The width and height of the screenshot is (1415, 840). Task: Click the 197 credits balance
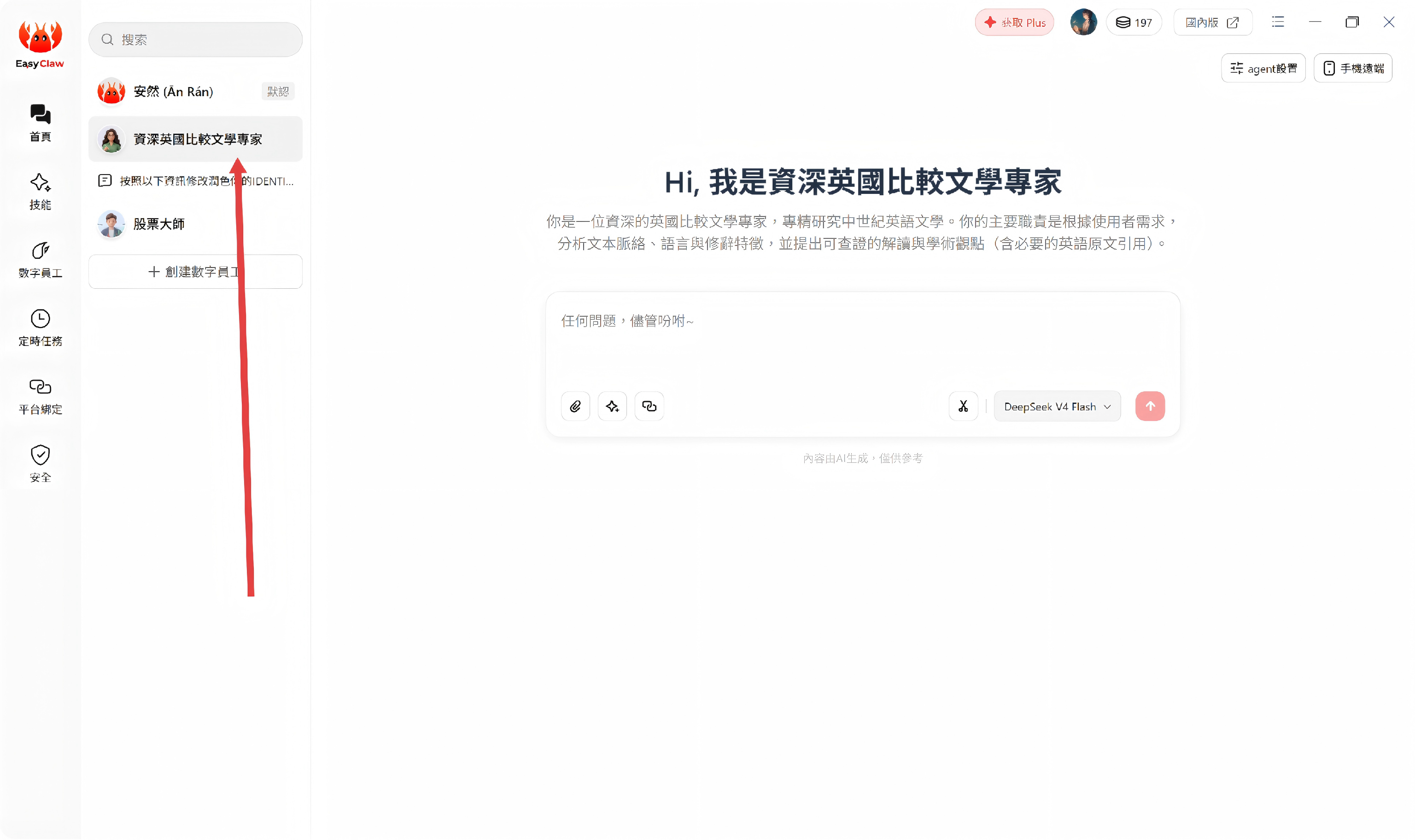1134,23
